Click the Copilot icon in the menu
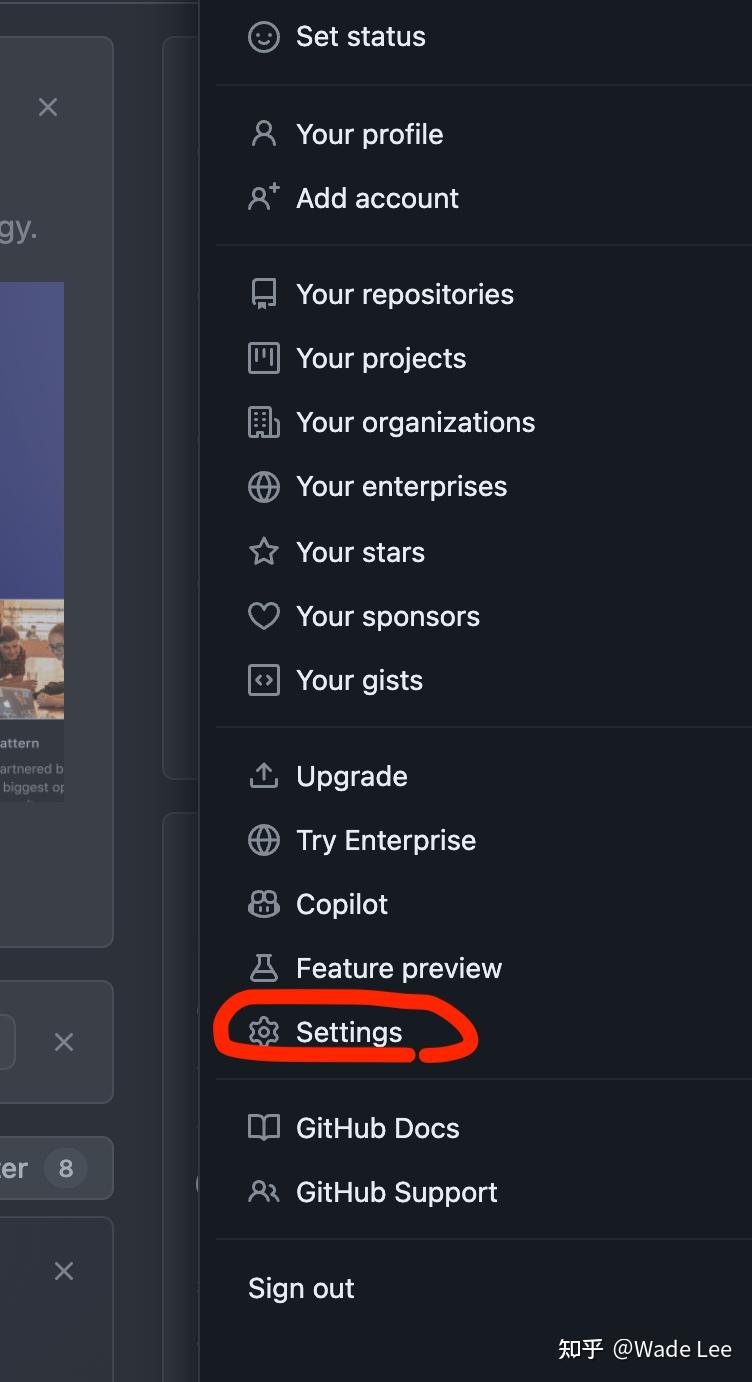752x1382 pixels. click(263, 904)
